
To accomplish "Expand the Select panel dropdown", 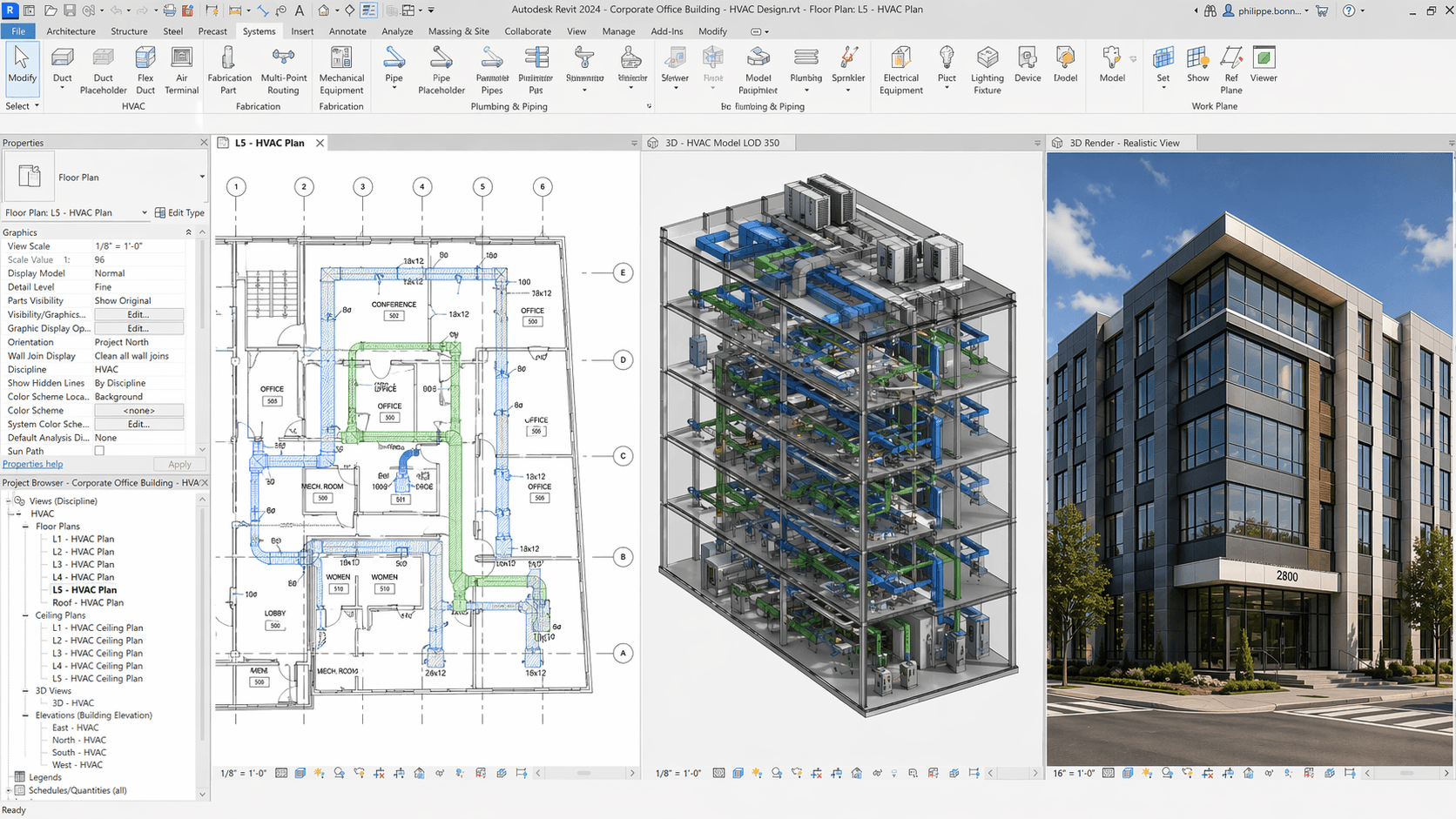I will coord(22,106).
